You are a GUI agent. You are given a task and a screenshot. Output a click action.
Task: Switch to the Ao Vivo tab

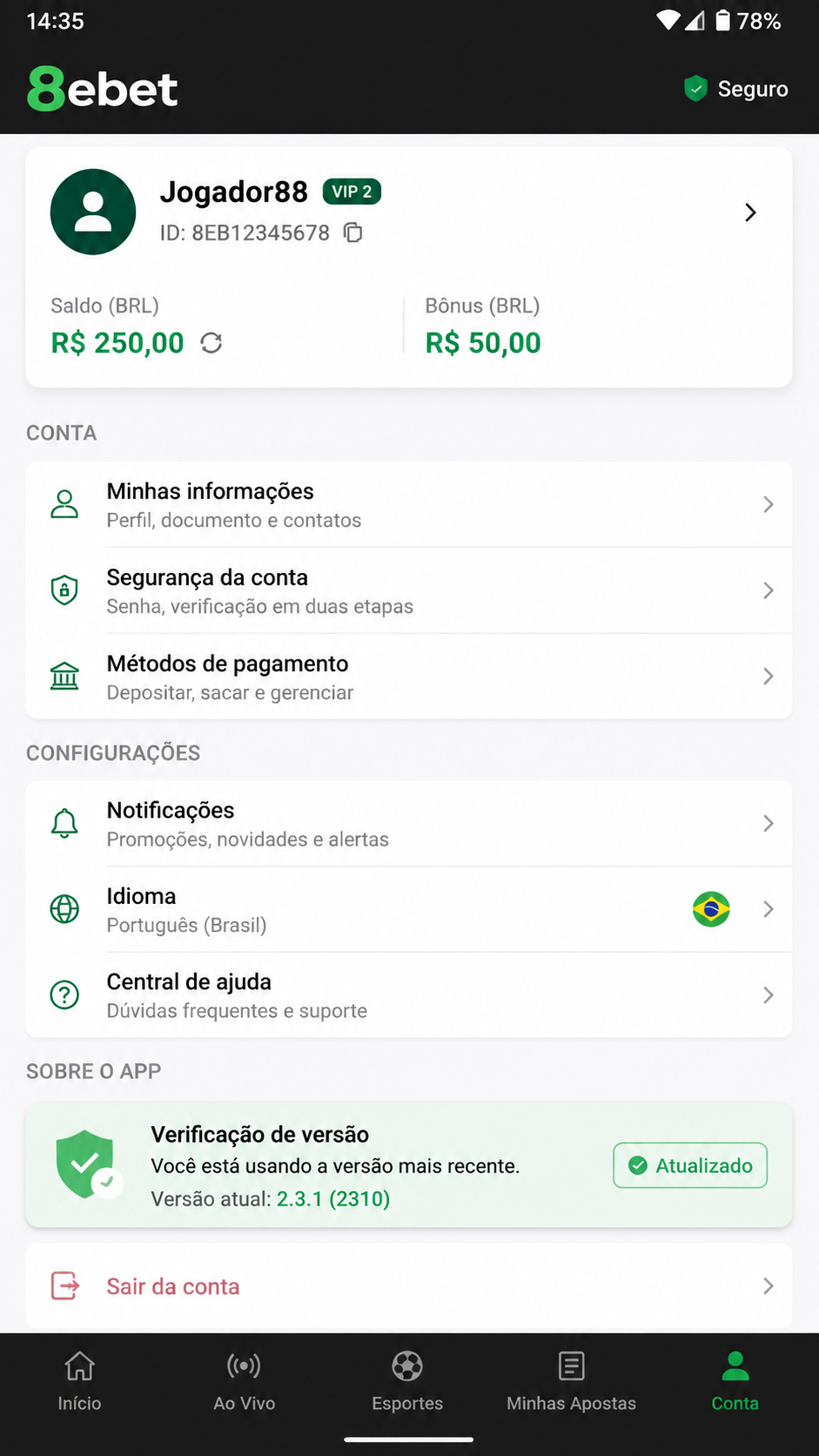[245, 1381]
